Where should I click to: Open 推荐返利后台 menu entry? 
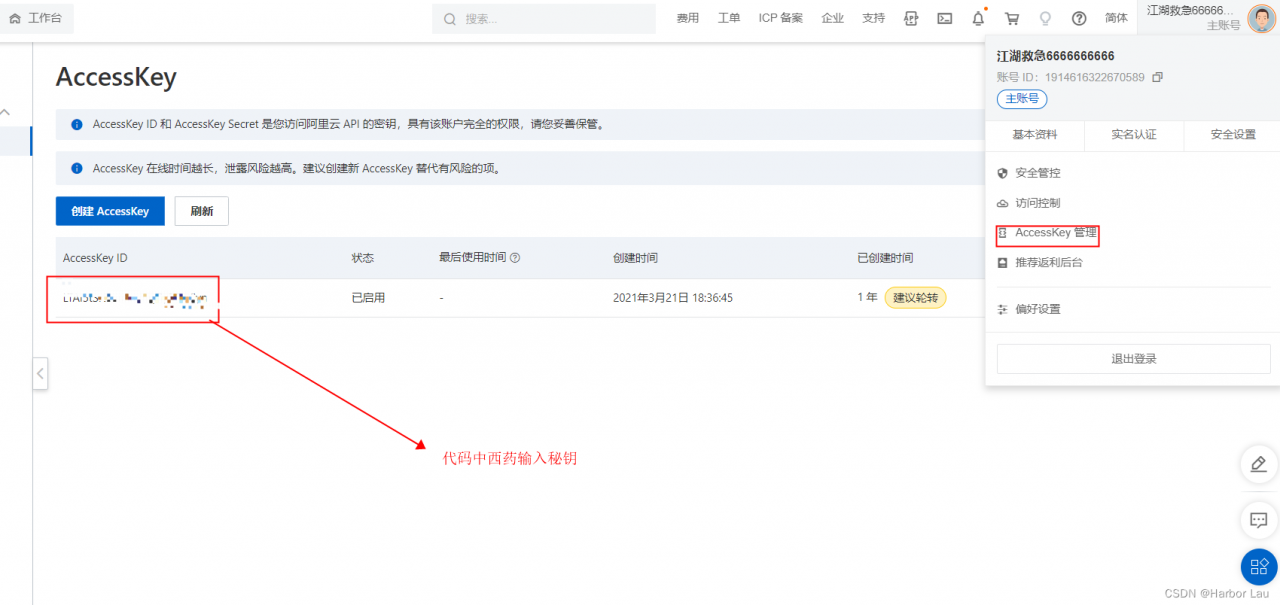click(1049, 263)
